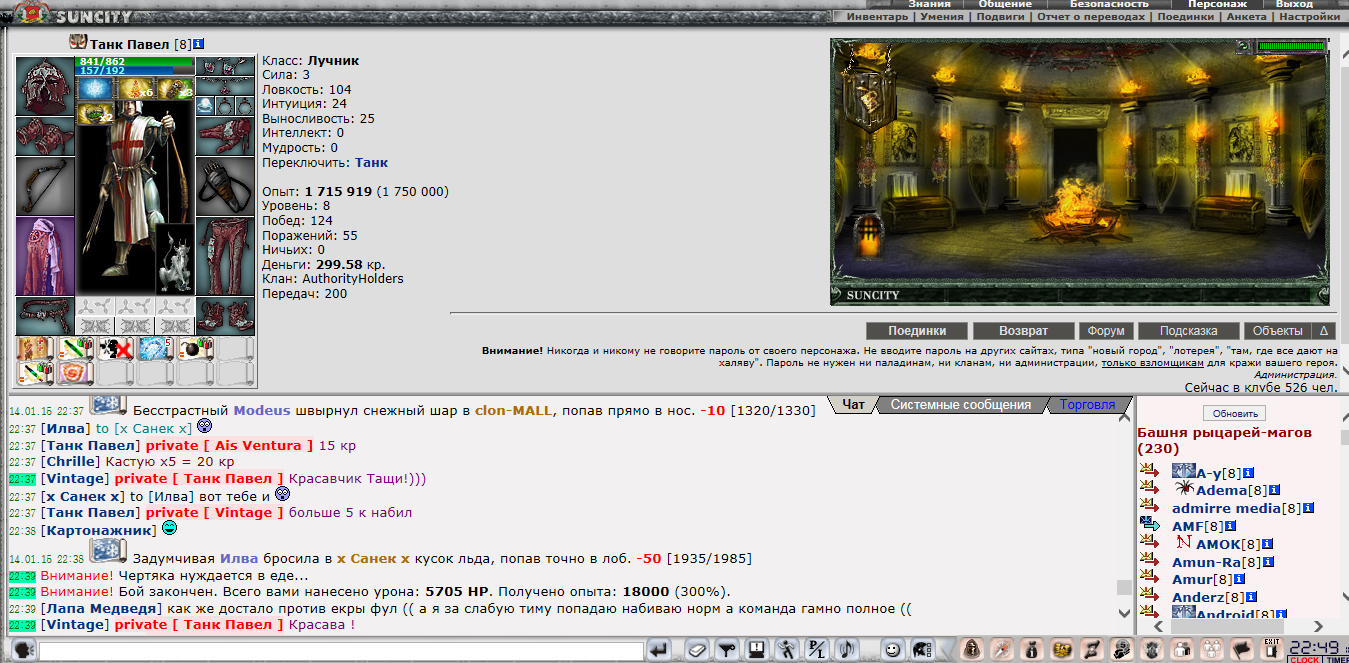Click the Поединки button below the room
Screen dimensions: 1349x663
coord(917,331)
